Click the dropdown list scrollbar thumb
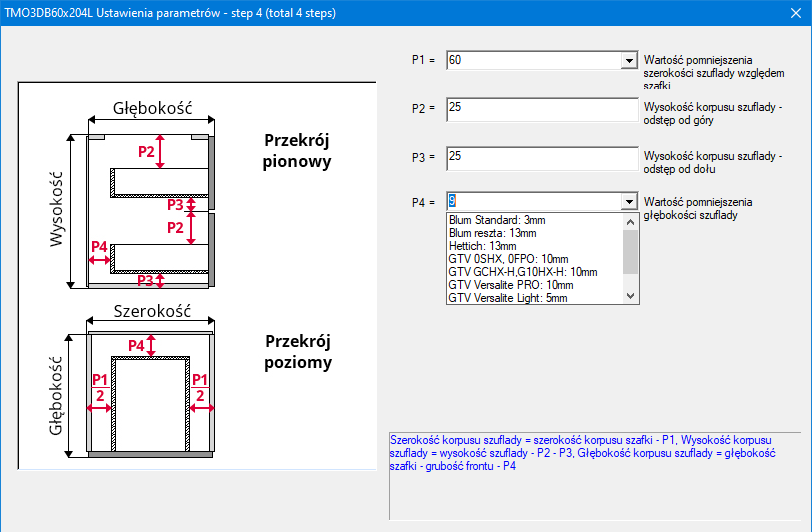812x532 pixels. click(x=630, y=250)
